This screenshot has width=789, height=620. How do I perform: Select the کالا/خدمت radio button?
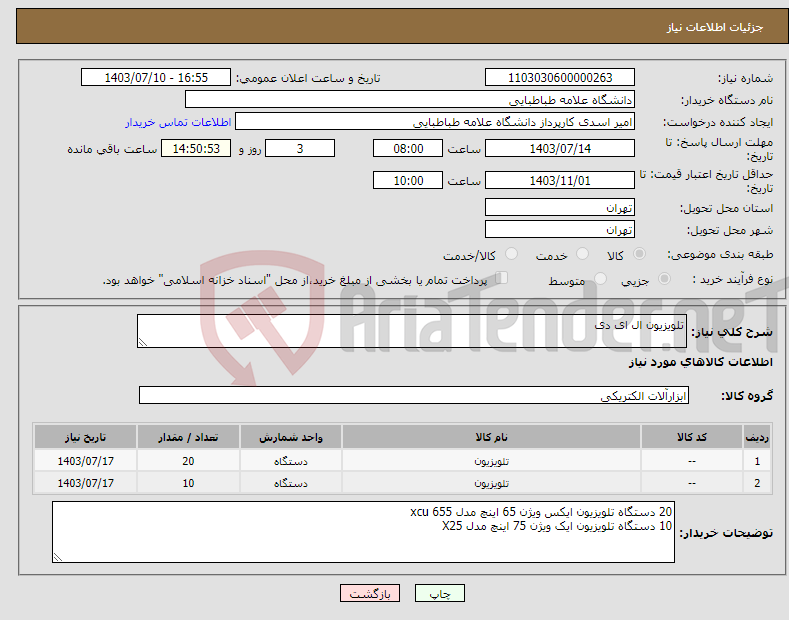[511, 254]
